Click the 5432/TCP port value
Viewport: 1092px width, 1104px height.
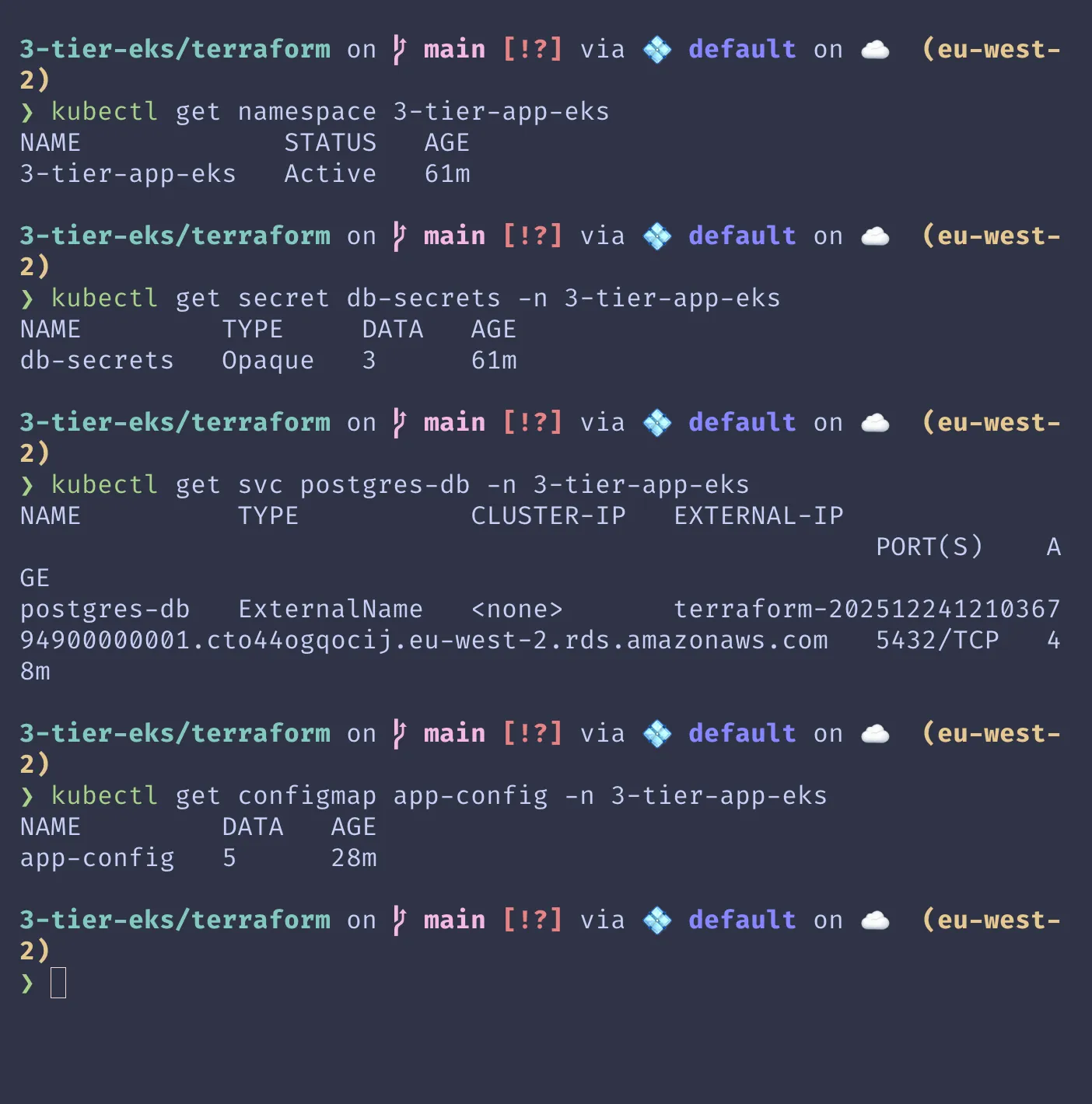pos(937,641)
